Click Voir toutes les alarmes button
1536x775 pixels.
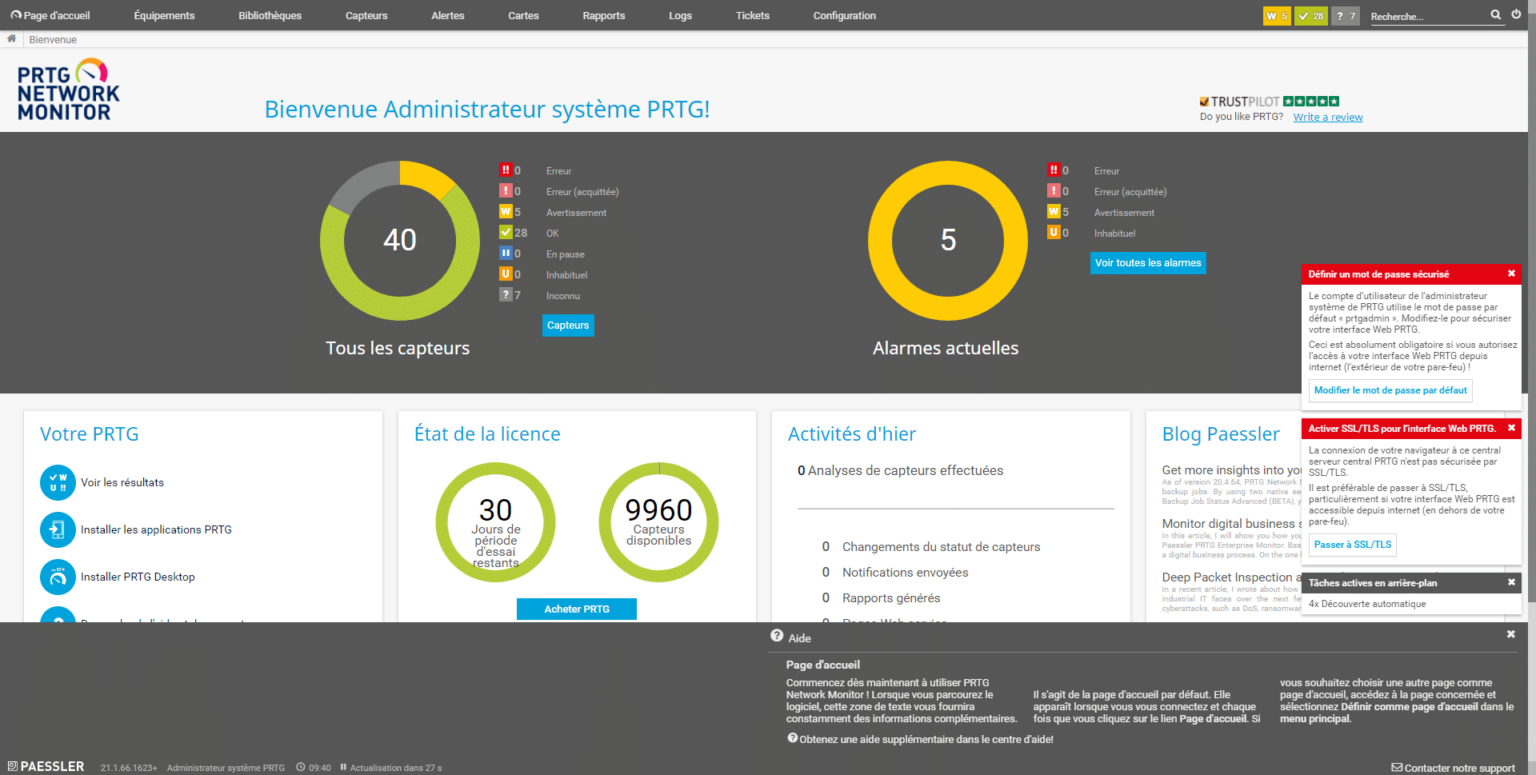coord(1148,263)
